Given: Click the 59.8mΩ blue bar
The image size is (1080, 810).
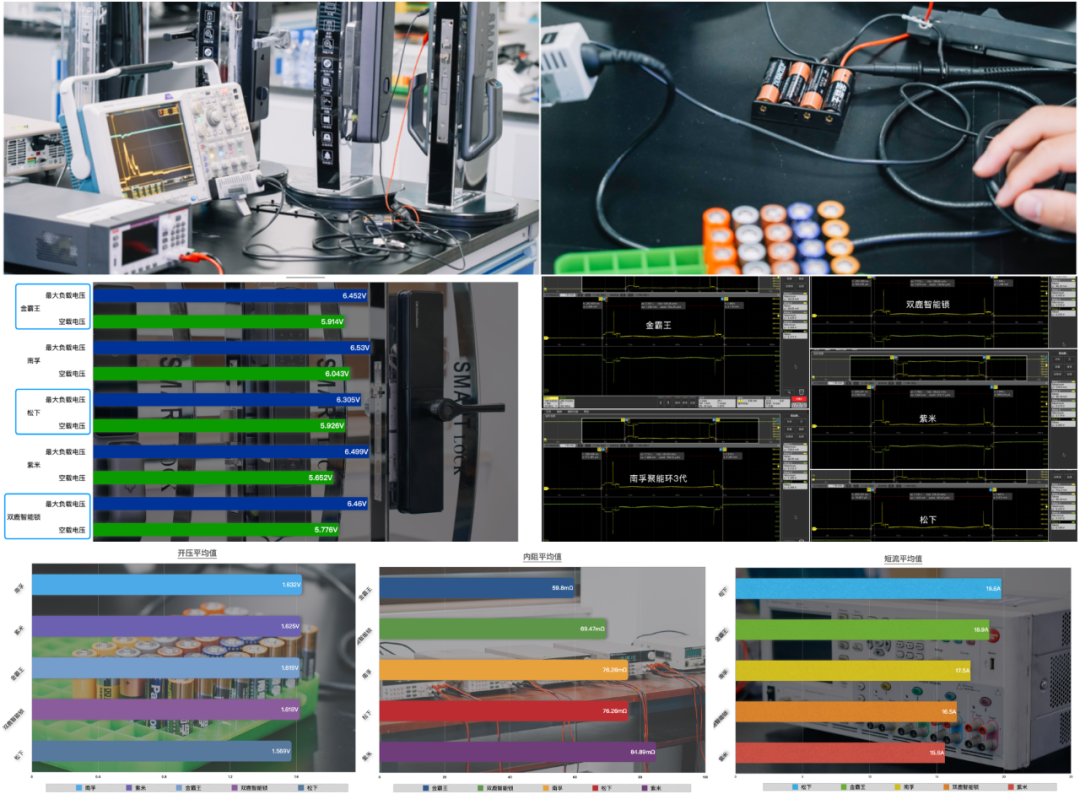Looking at the screenshot, I should tap(477, 588).
